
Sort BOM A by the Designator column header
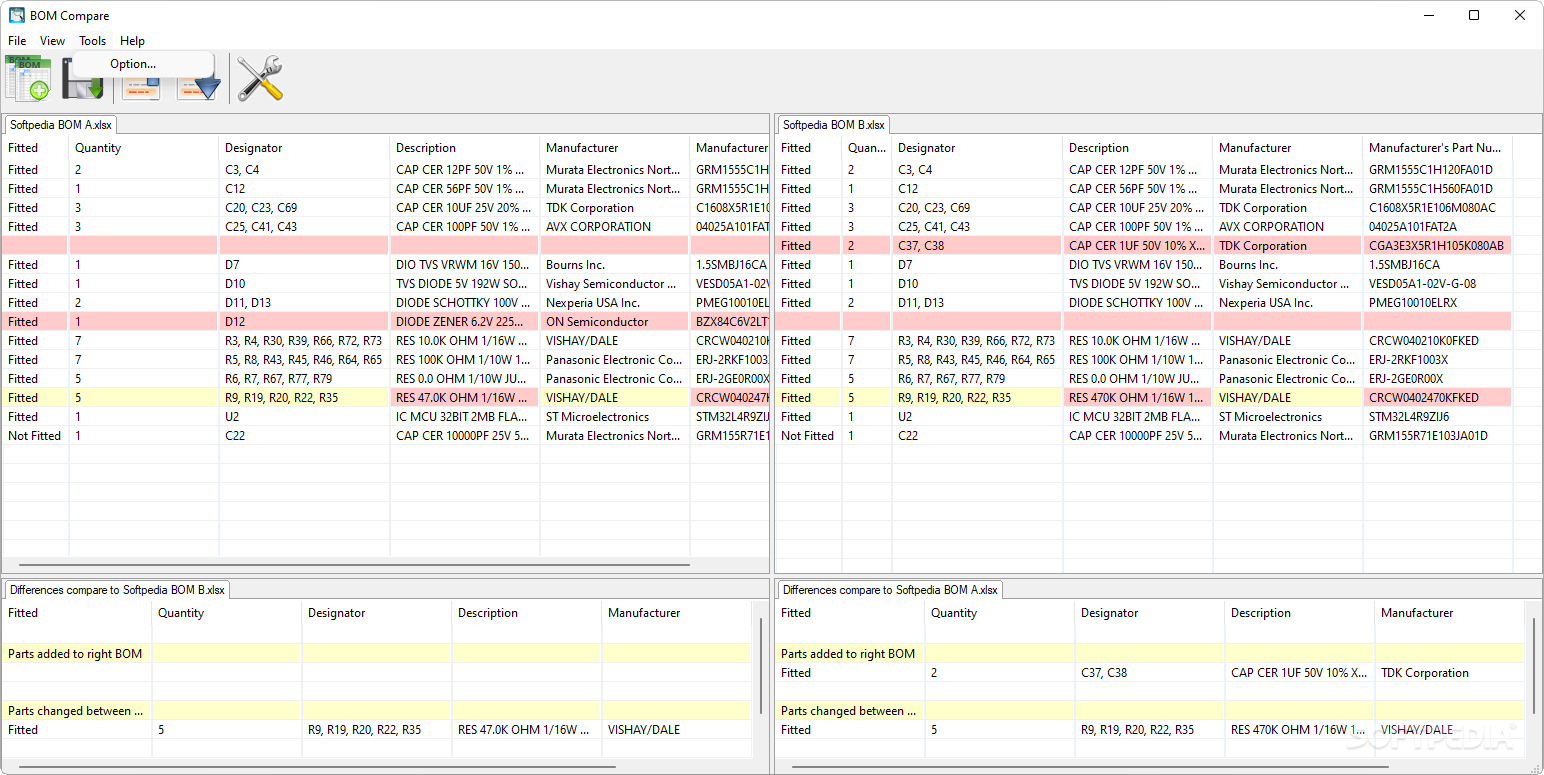tap(304, 148)
